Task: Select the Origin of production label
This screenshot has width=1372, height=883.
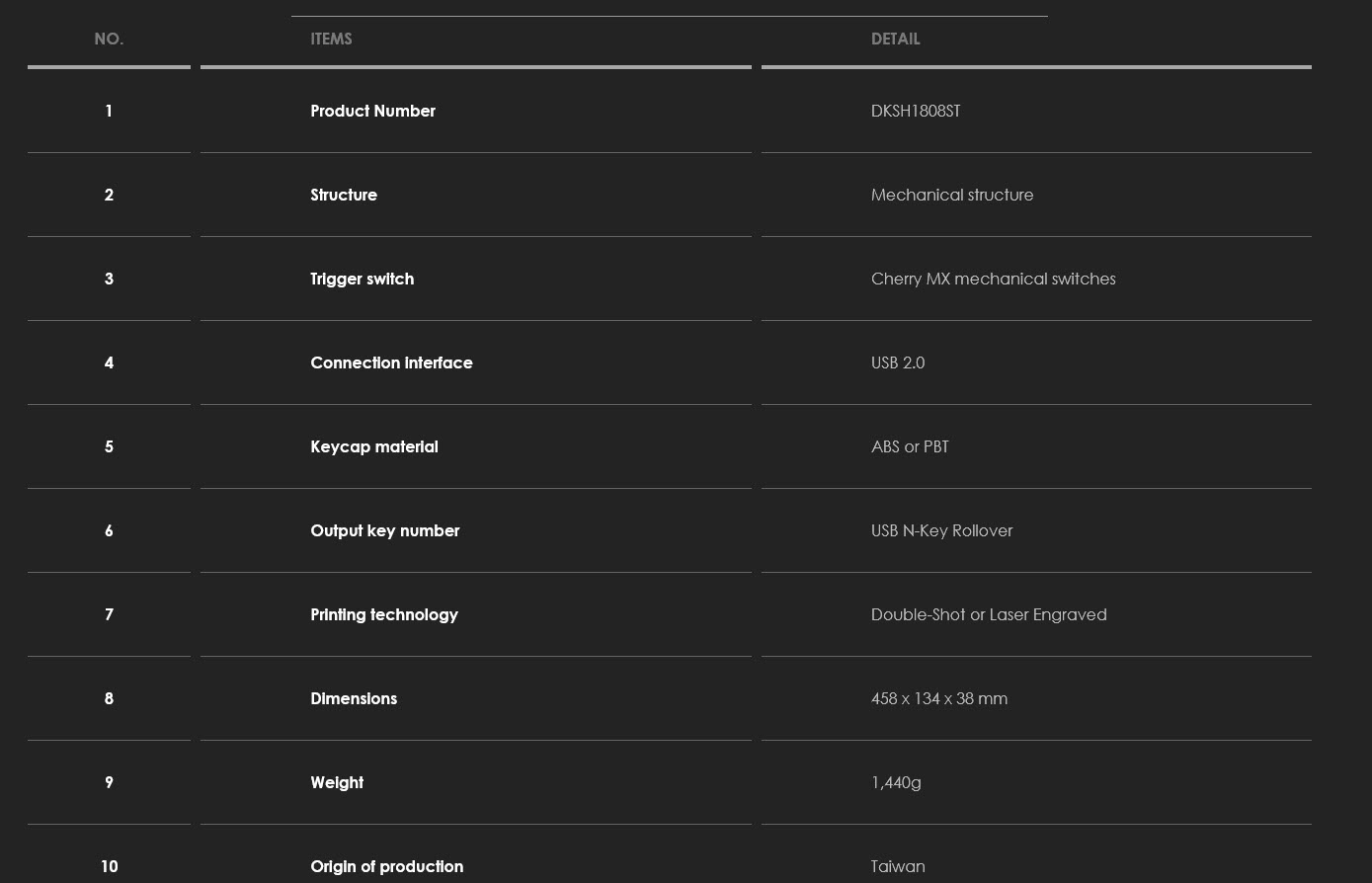Action: pyautogui.click(x=386, y=866)
